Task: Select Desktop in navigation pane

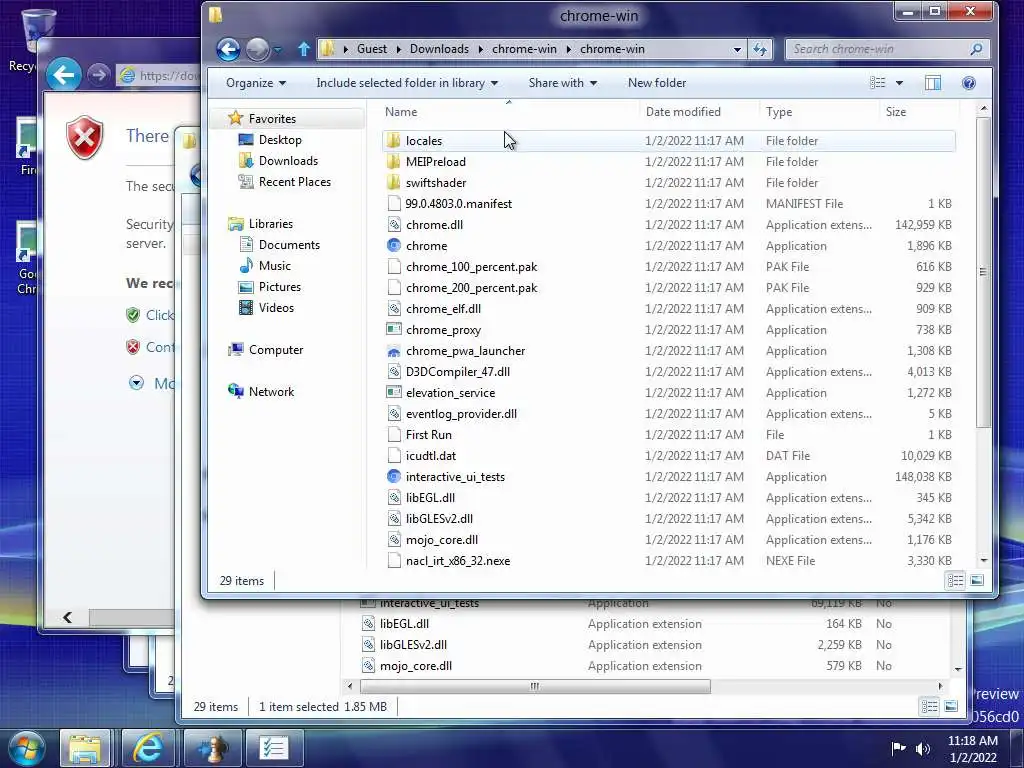Action: pyautogui.click(x=280, y=140)
